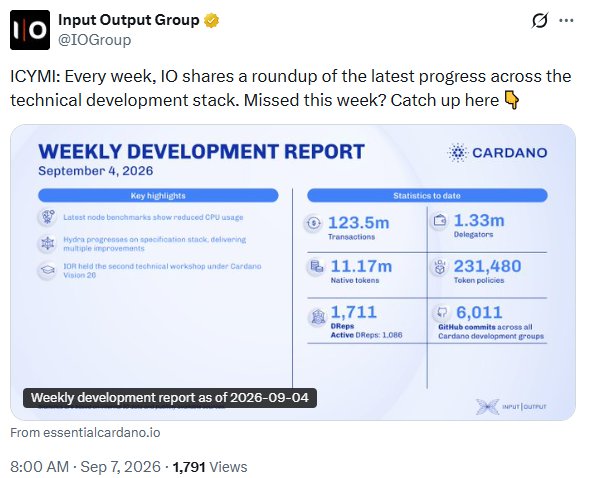
Task: Click the gold verified badge
Action: [211, 20]
